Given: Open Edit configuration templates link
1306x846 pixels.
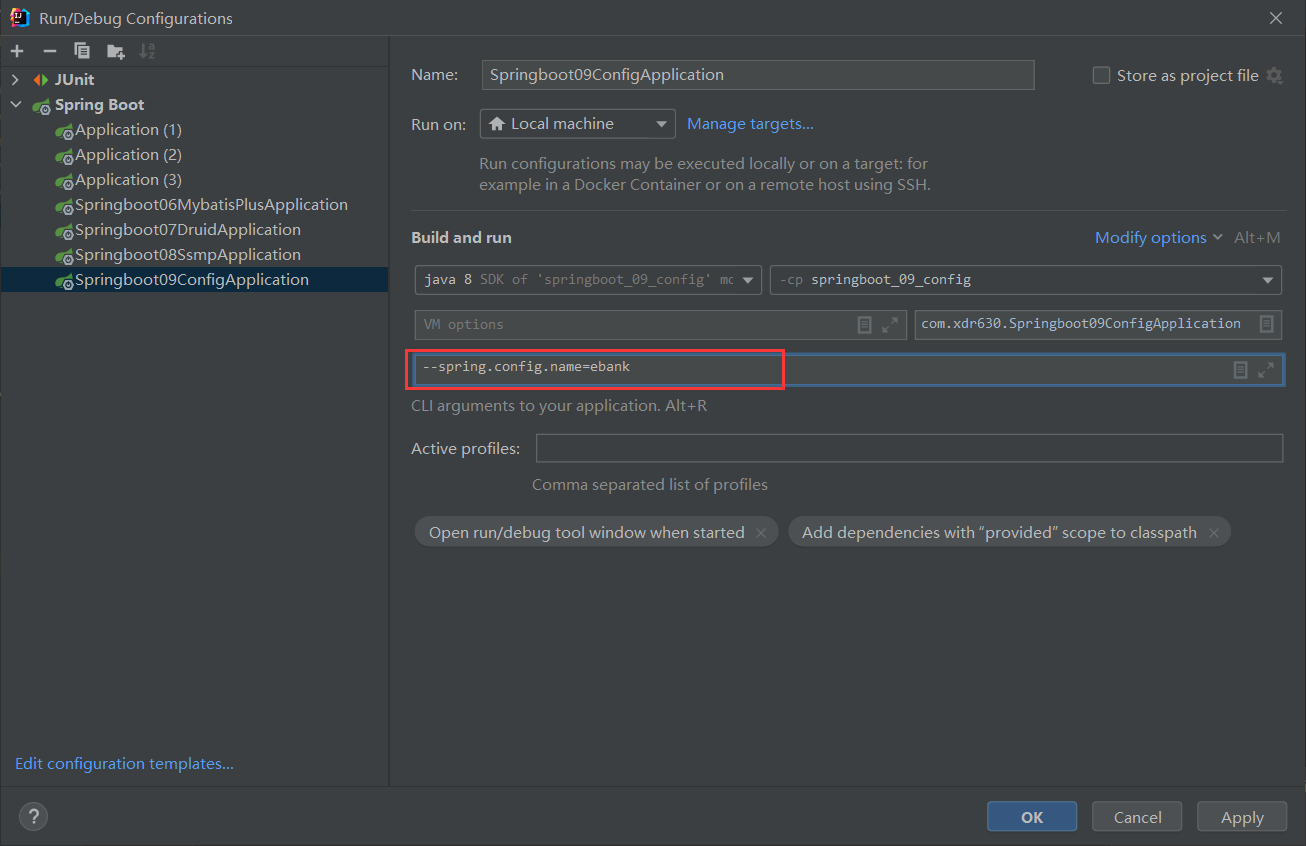Looking at the screenshot, I should pyautogui.click(x=124, y=764).
